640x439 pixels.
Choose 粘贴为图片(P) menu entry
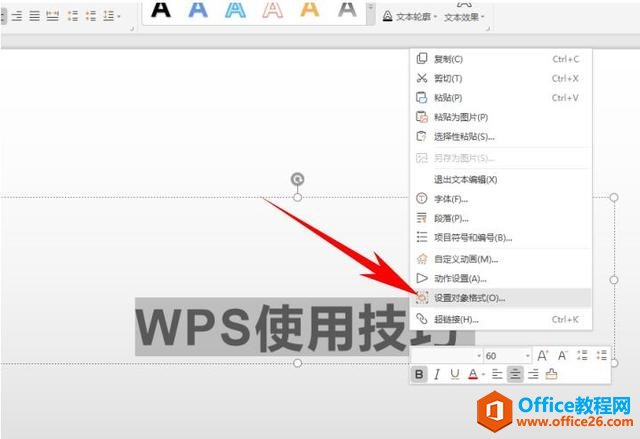[501, 118]
